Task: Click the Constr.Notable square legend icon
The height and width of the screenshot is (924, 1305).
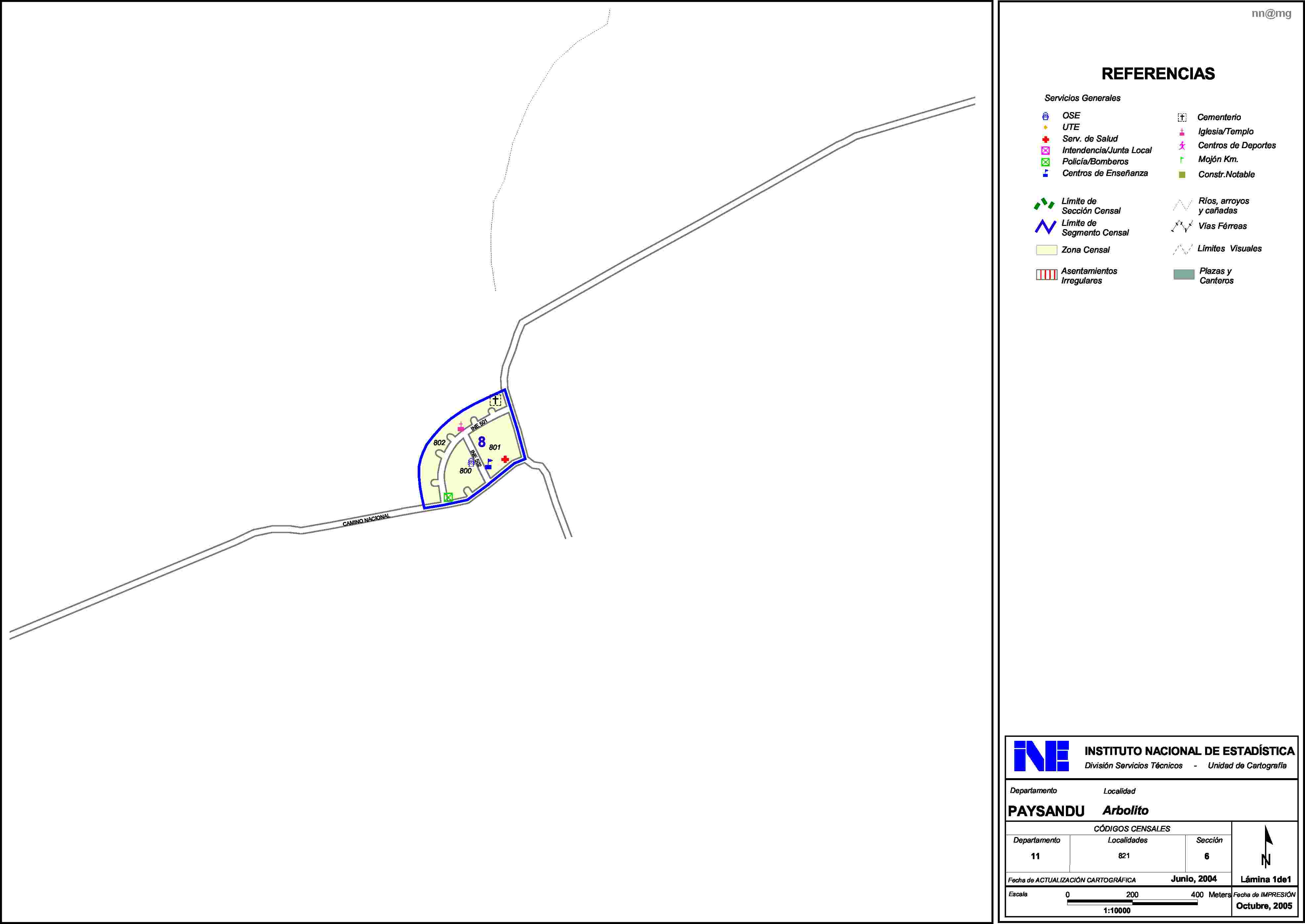Action: 1182,175
